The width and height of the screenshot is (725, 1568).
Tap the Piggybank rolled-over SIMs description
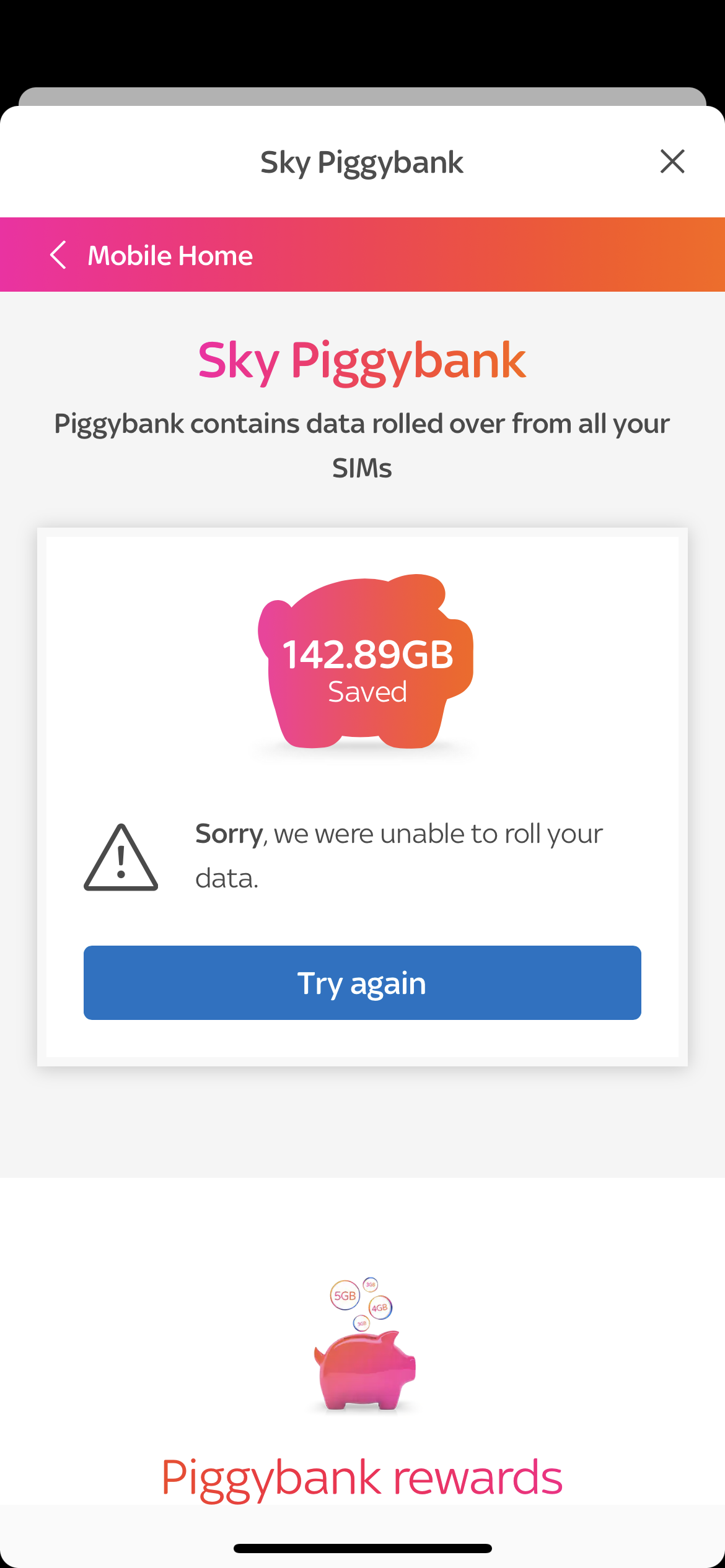pyautogui.click(x=362, y=445)
